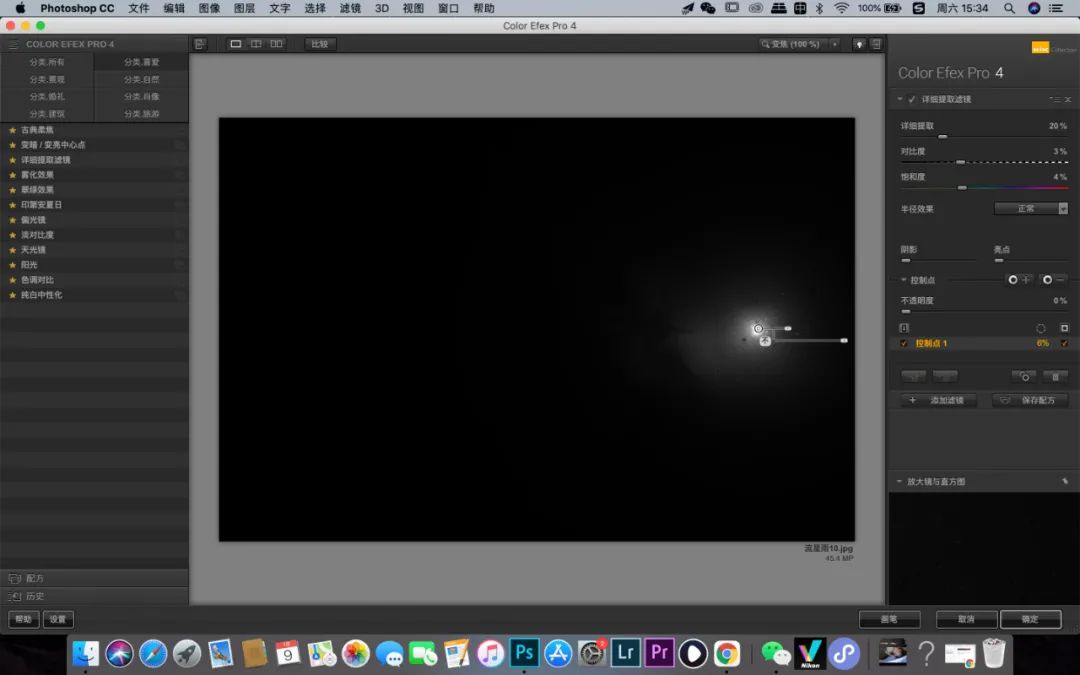This screenshot has width=1080, height=675.
Task: Open Lightroom from the Dock
Action: coord(625,652)
